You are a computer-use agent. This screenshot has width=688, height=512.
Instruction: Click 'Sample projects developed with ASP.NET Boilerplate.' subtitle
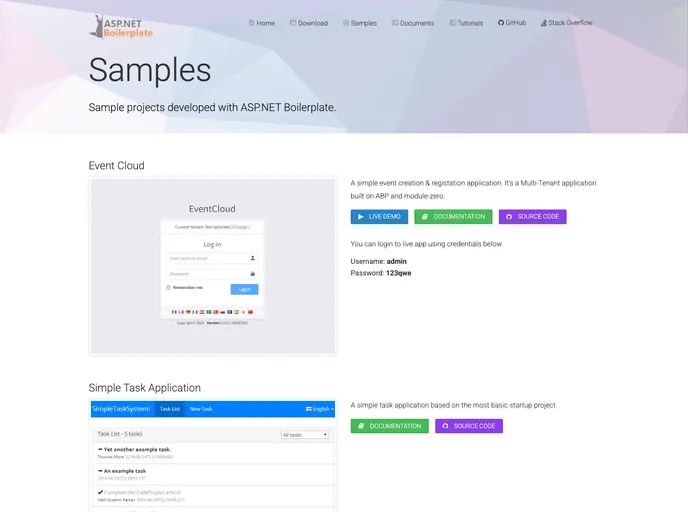click(x=212, y=107)
